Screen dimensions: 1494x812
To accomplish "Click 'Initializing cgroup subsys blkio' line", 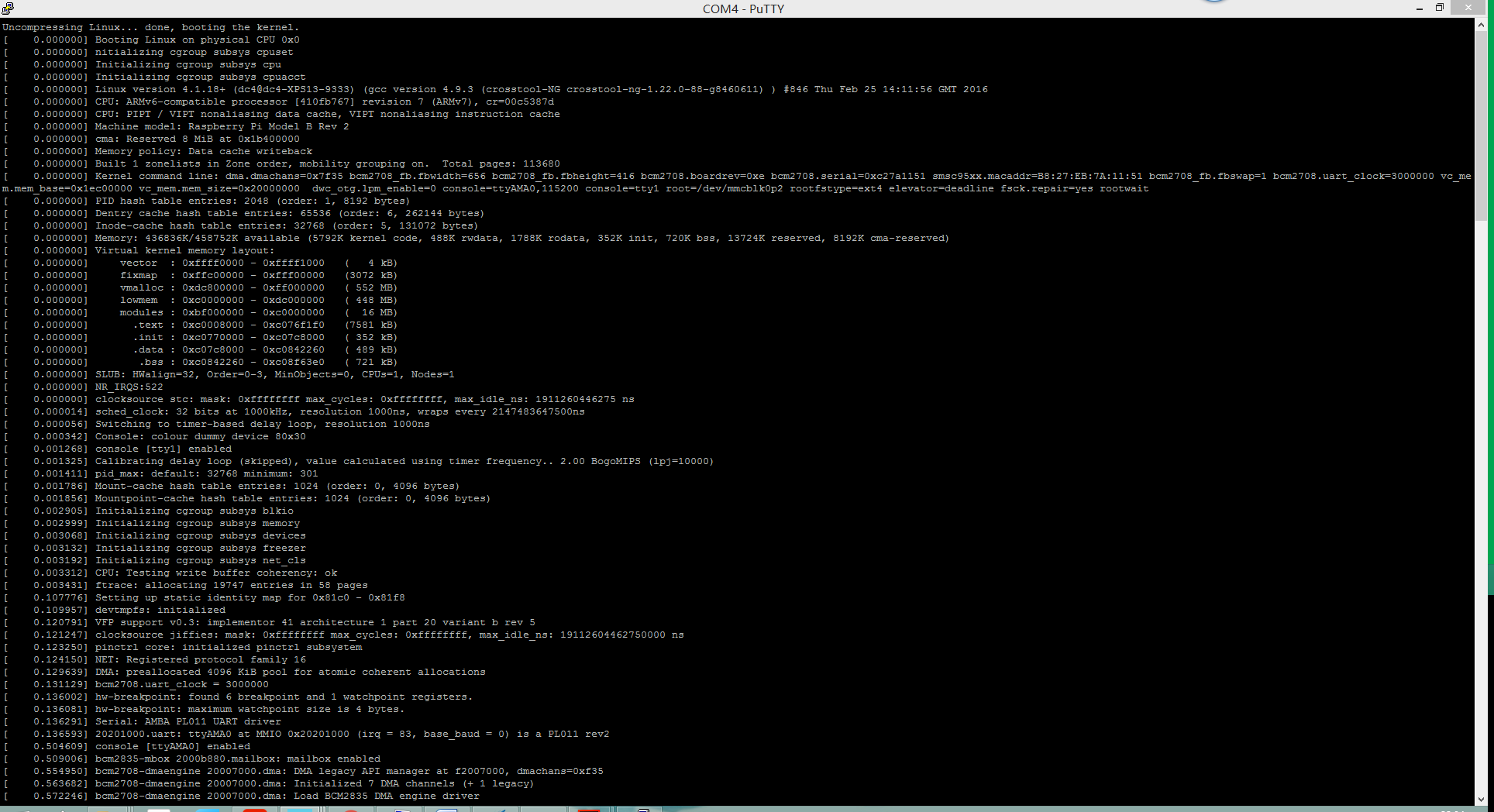I will (x=194, y=511).
